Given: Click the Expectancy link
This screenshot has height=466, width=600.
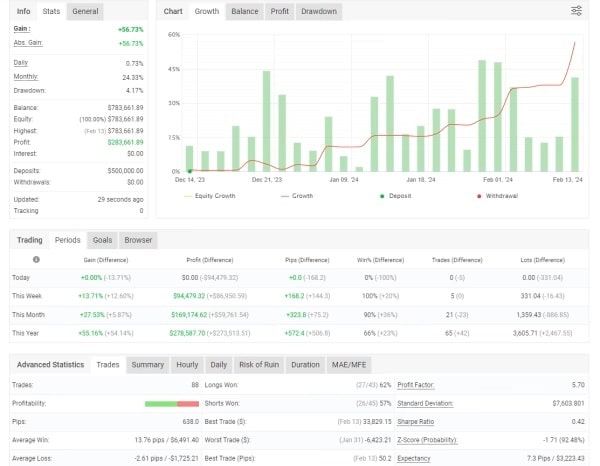Looking at the screenshot, I should [414, 458].
